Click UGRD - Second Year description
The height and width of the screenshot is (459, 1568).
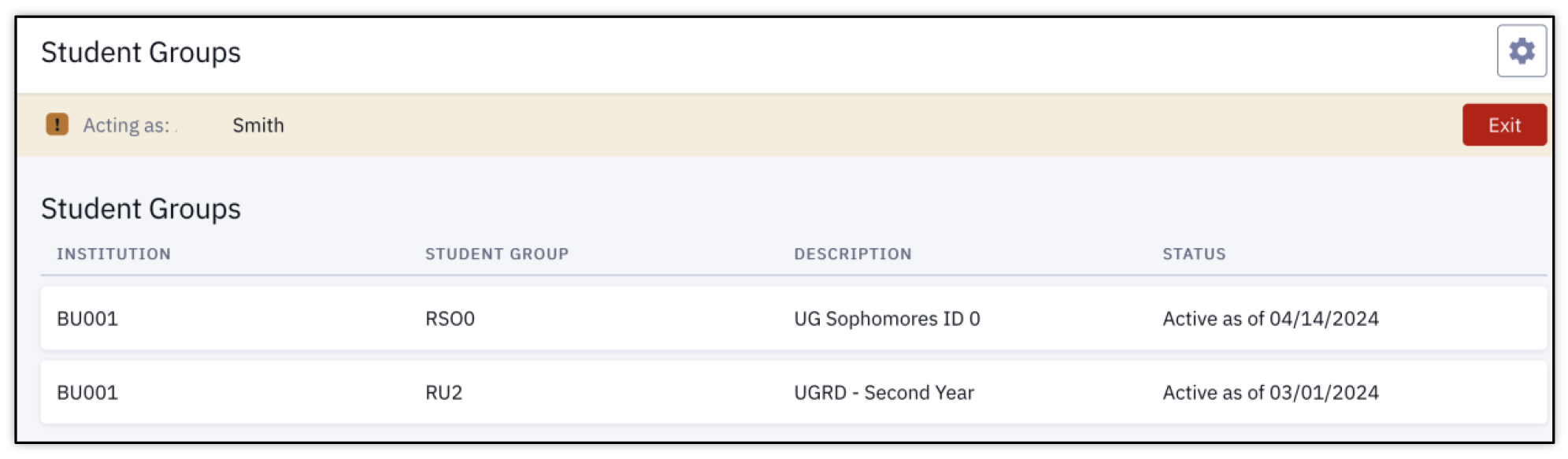click(x=884, y=393)
